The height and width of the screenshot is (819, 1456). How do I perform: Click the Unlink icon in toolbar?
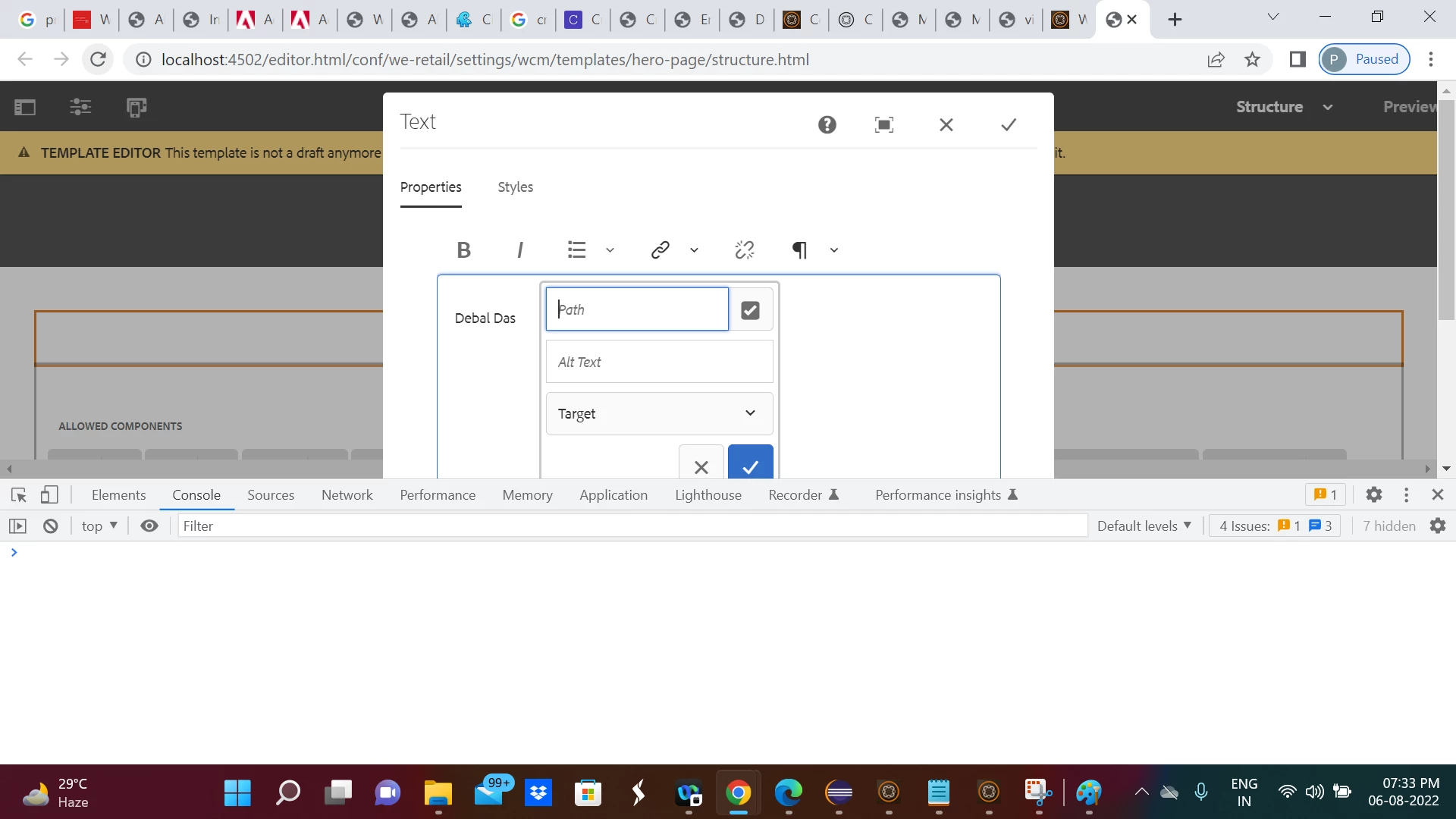tap(744, 249)
